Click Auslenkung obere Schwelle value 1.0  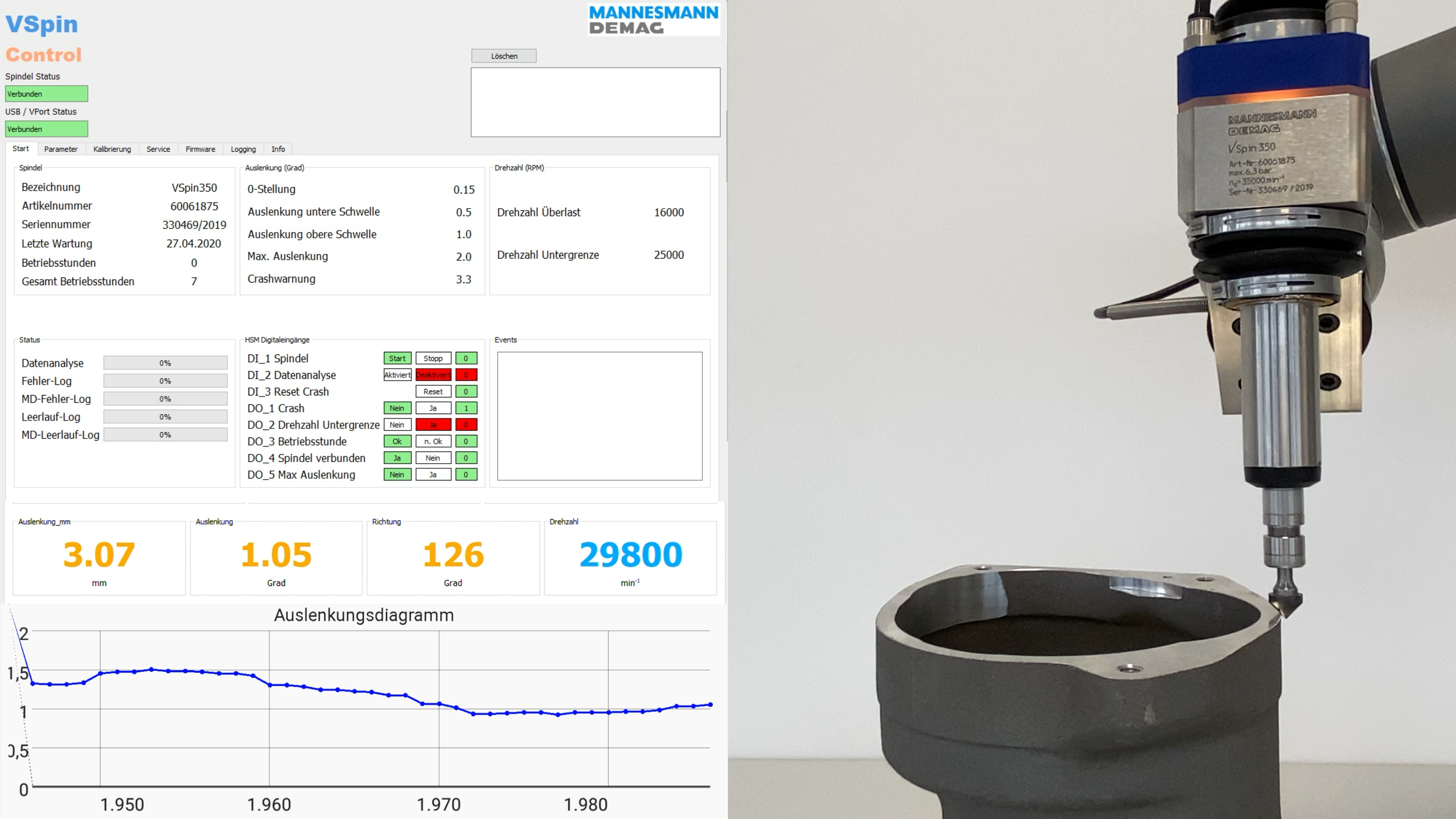pyautogui.click(x=464, y=235)
